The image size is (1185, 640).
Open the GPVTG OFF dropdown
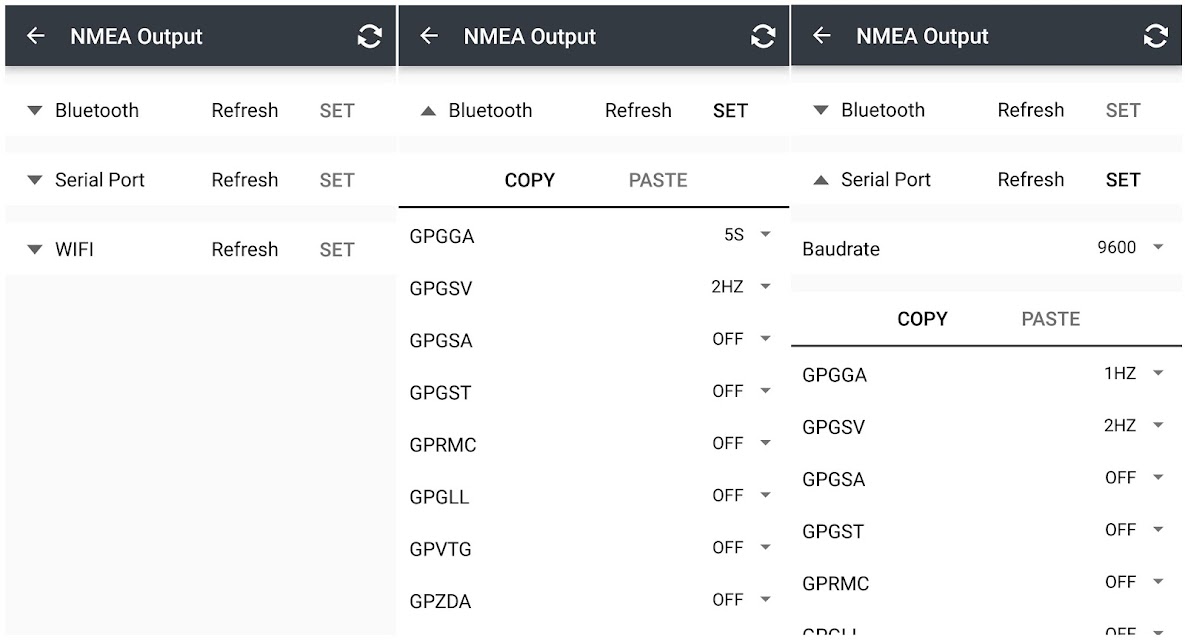coord(741,548)
